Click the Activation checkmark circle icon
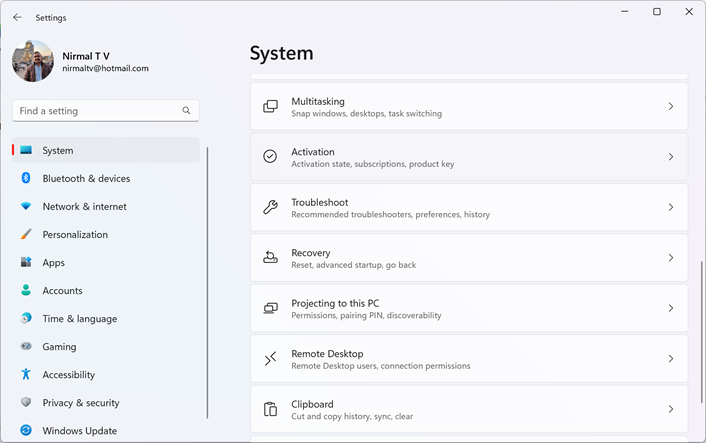706x443 pixels. coord(270,156)
